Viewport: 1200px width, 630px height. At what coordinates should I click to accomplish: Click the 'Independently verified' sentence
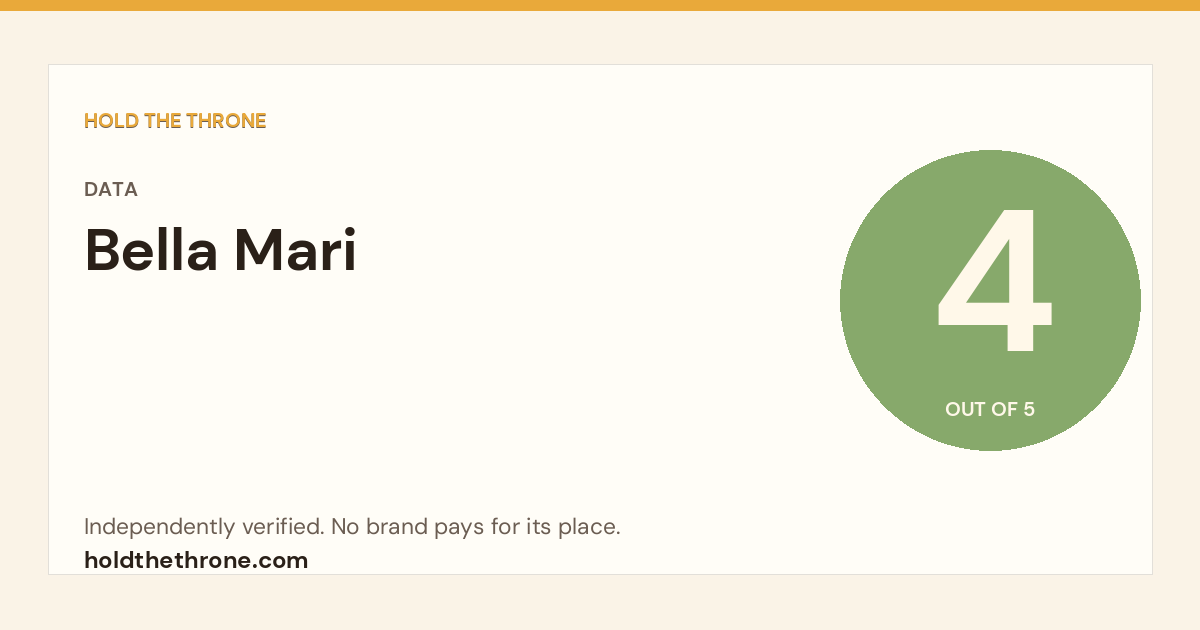tap(352, 527)
